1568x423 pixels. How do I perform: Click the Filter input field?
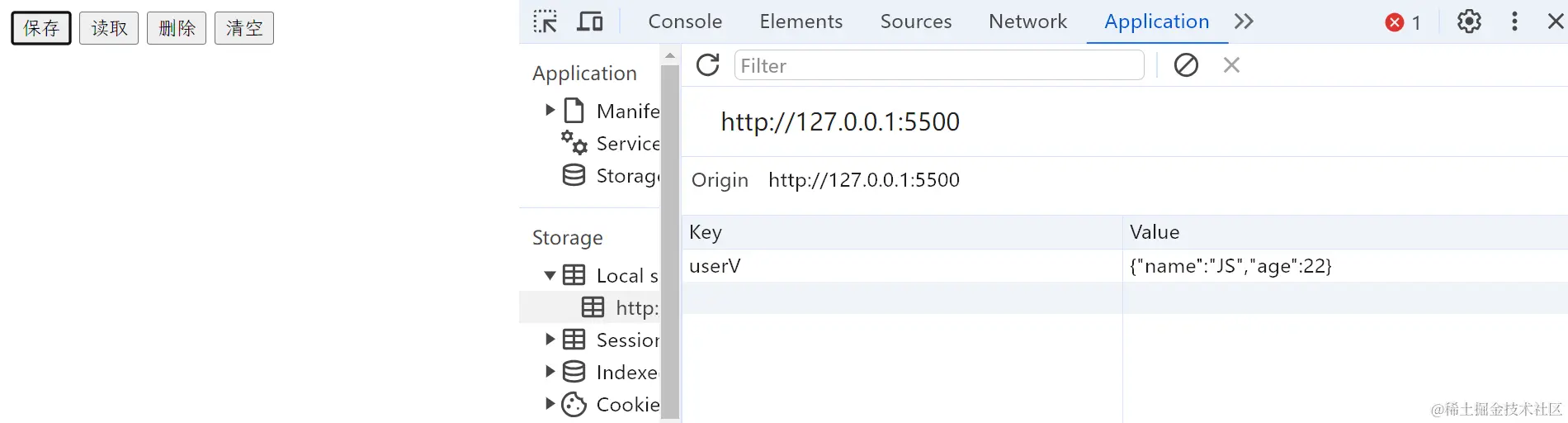click(x=938, y=65)
